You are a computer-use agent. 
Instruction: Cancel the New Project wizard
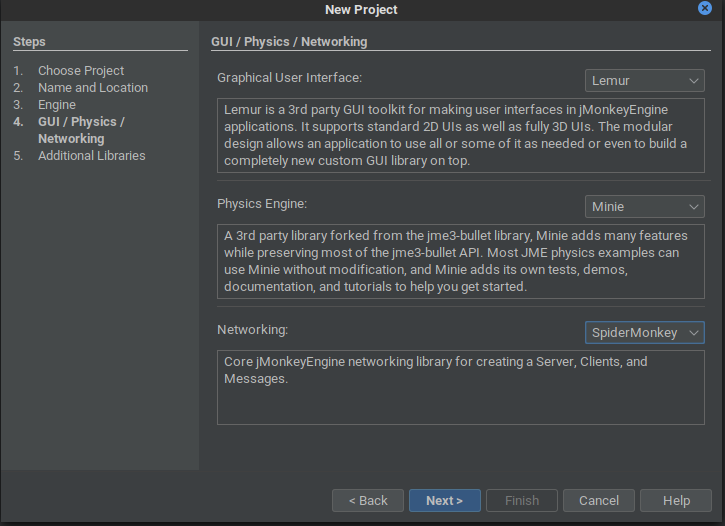[599, 501]
